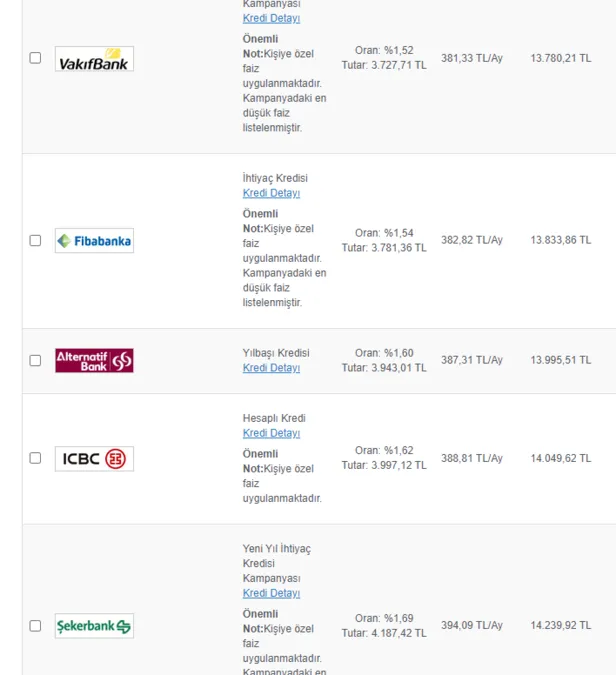This screenshot has width=616, height=675.
Task: Click the Hesaplı Kredi loan title
Action: pos(274,418)
